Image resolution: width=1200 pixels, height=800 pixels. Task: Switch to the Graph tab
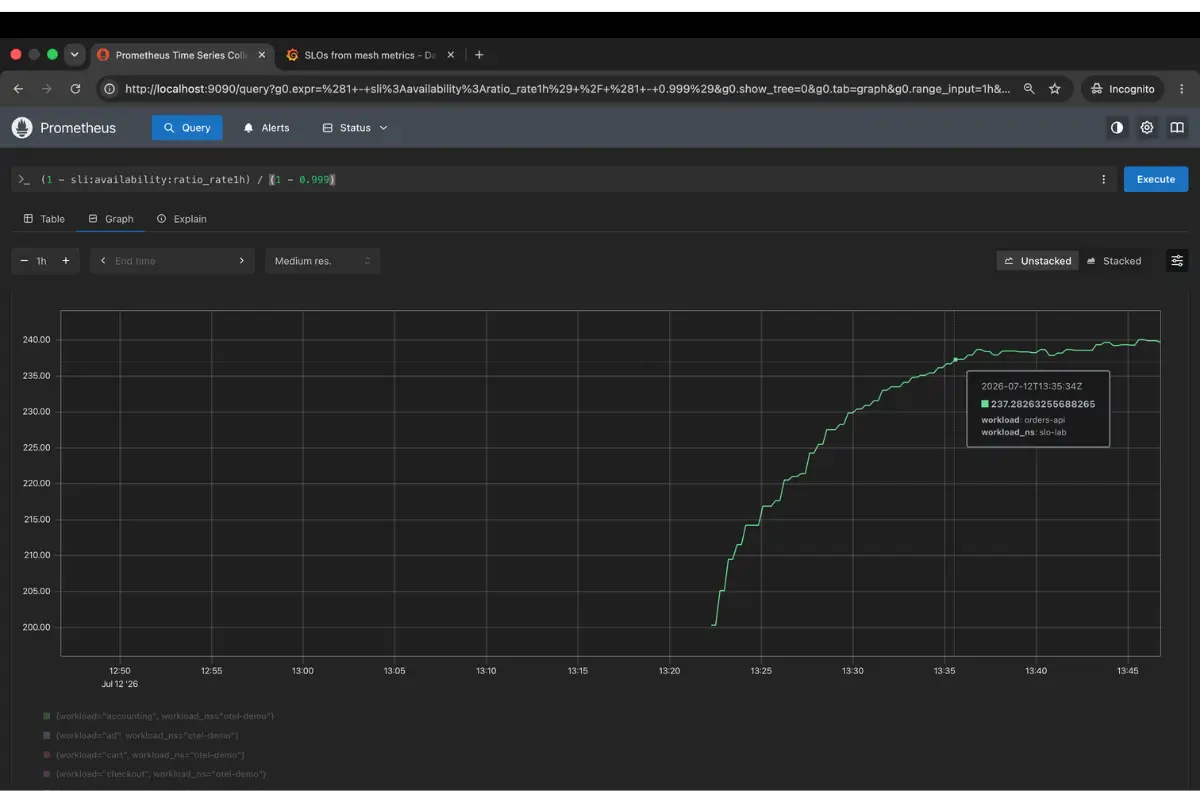pos(110,219)
